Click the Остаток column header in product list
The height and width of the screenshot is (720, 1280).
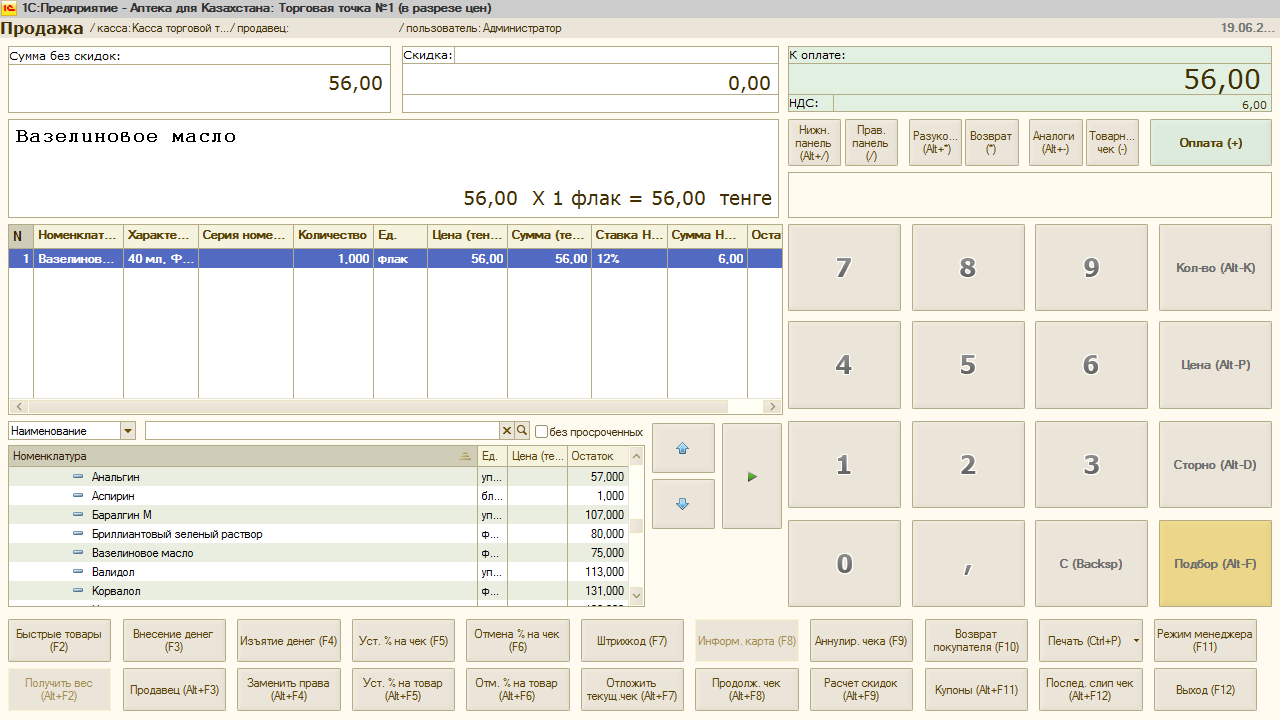pyautogui.click(x=592, y=456)
